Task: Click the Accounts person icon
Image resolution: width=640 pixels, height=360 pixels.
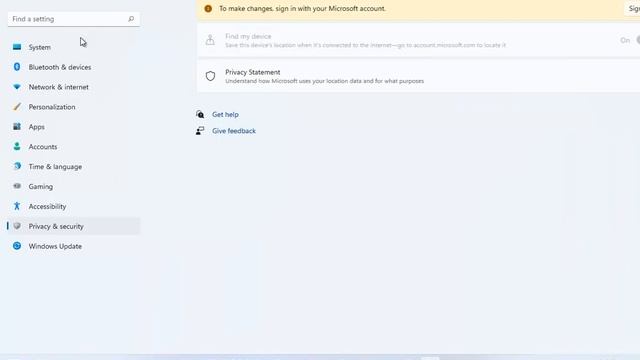Action: pyautogui.click(x=17, y=146)
